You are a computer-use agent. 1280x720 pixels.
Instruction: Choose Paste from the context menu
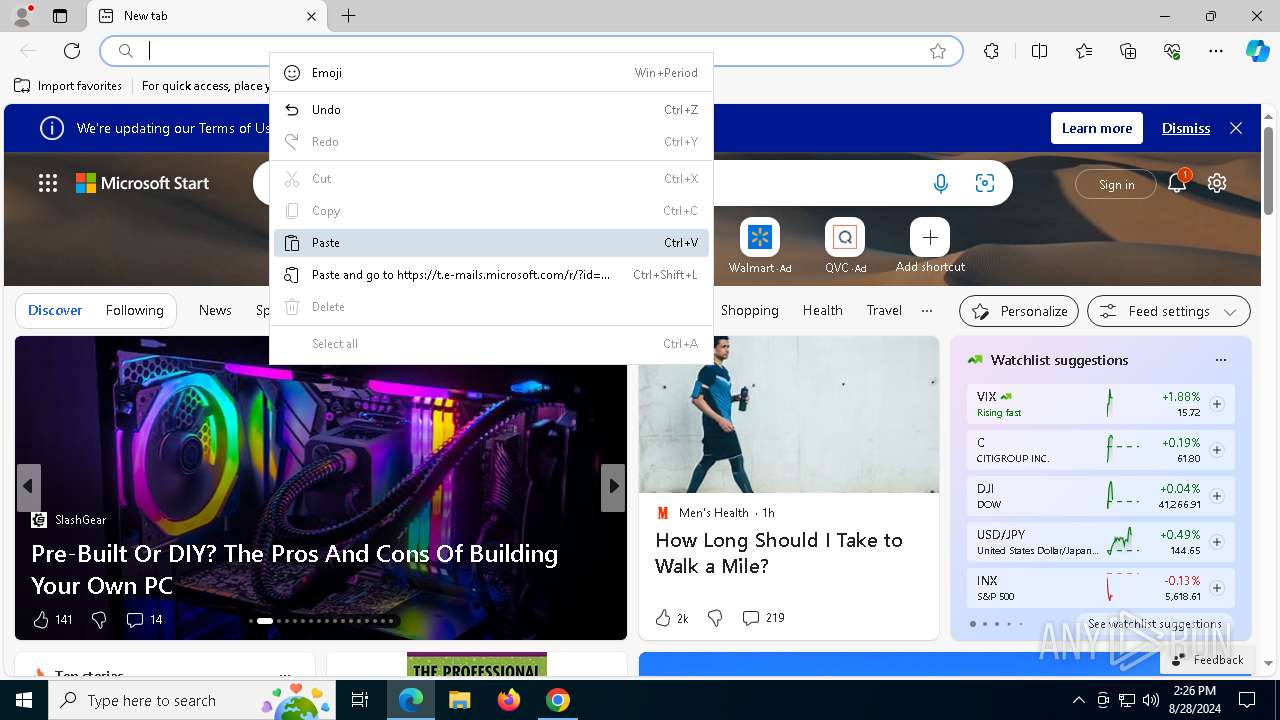click(x=491, y=243)
